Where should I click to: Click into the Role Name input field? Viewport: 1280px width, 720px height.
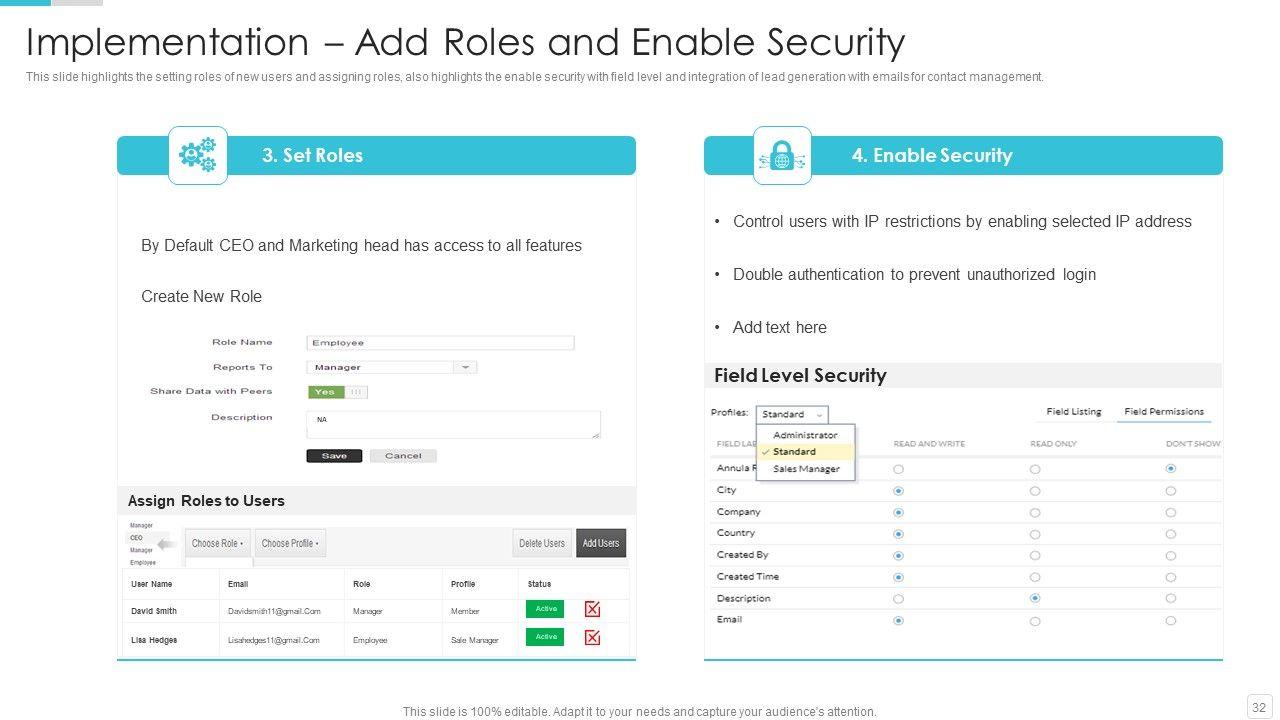pos(440,343)
